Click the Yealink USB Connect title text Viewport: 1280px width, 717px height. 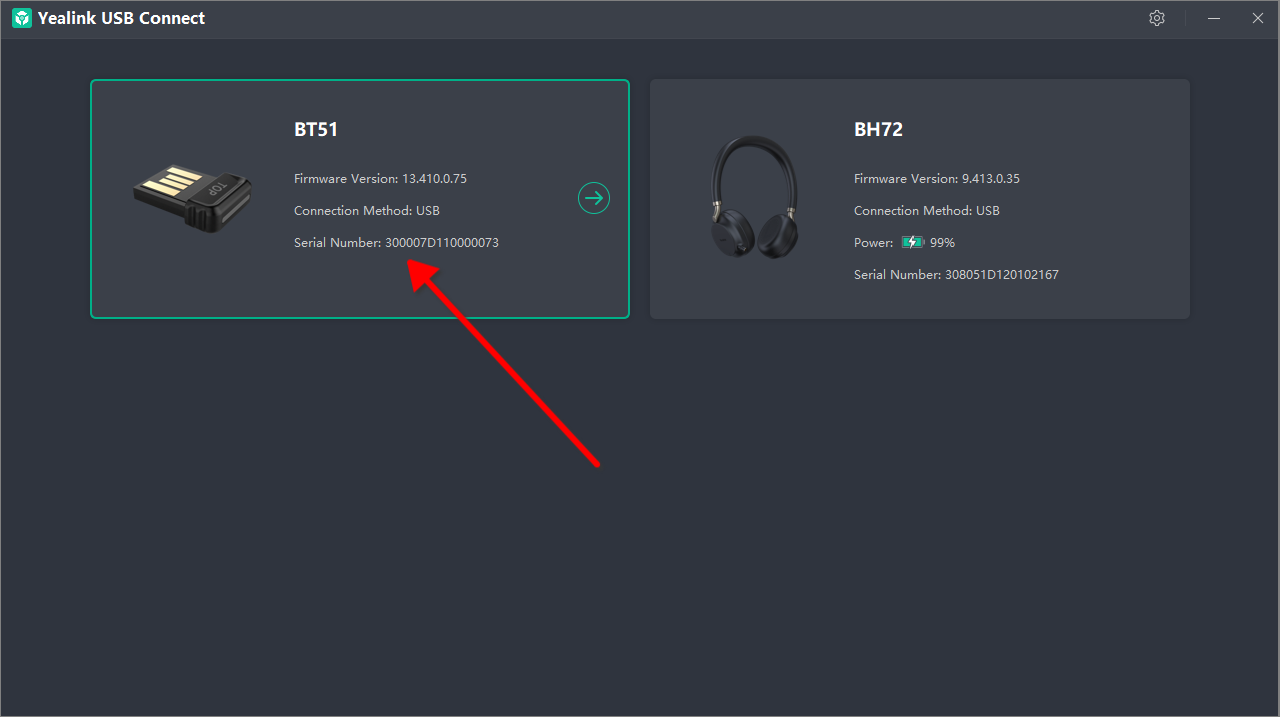tap(121, 18)
